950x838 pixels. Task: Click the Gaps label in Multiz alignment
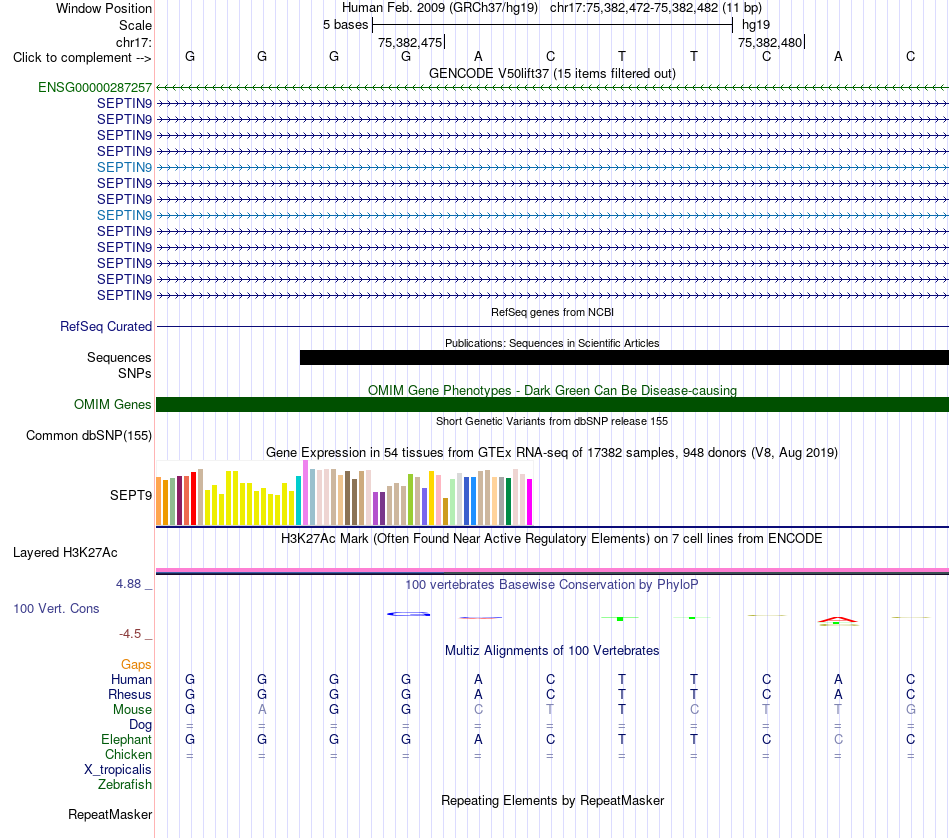click(x=136, y=665)
